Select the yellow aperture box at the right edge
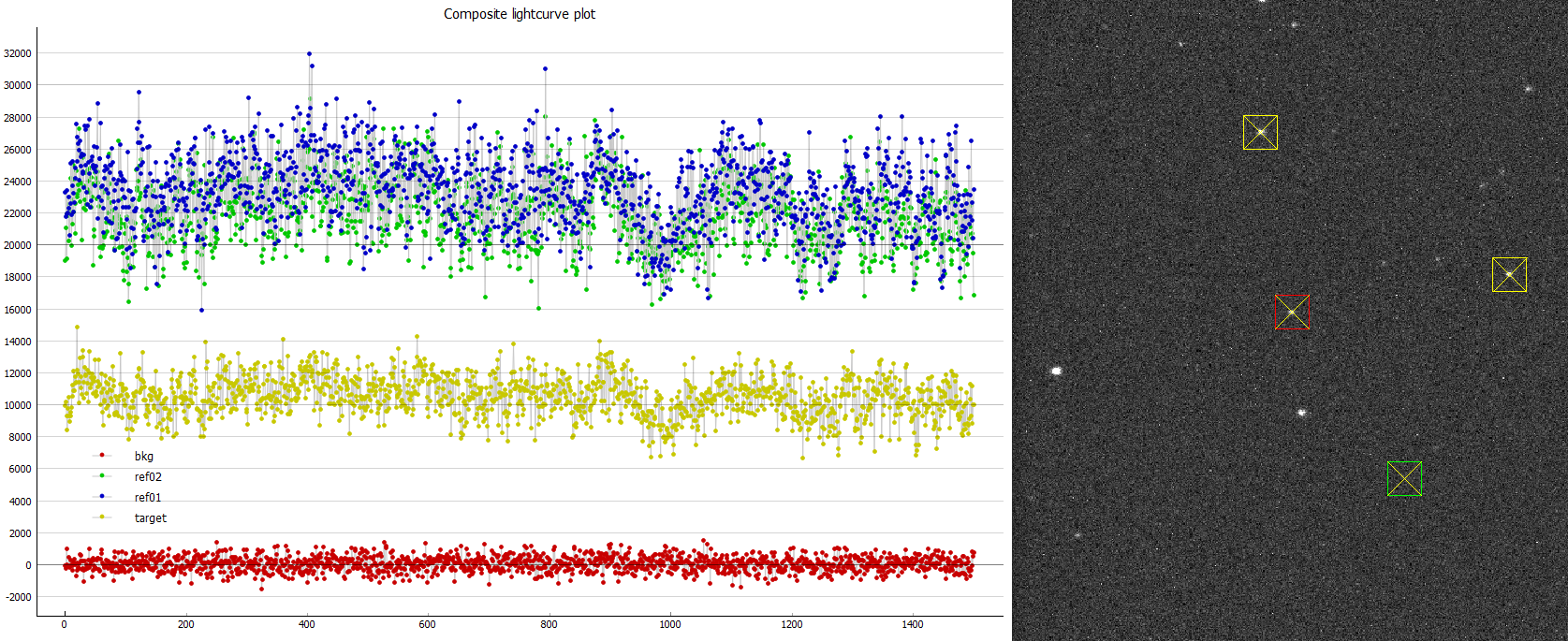The width and height of the screenshot is (1568, 641). pos(1509,274)
